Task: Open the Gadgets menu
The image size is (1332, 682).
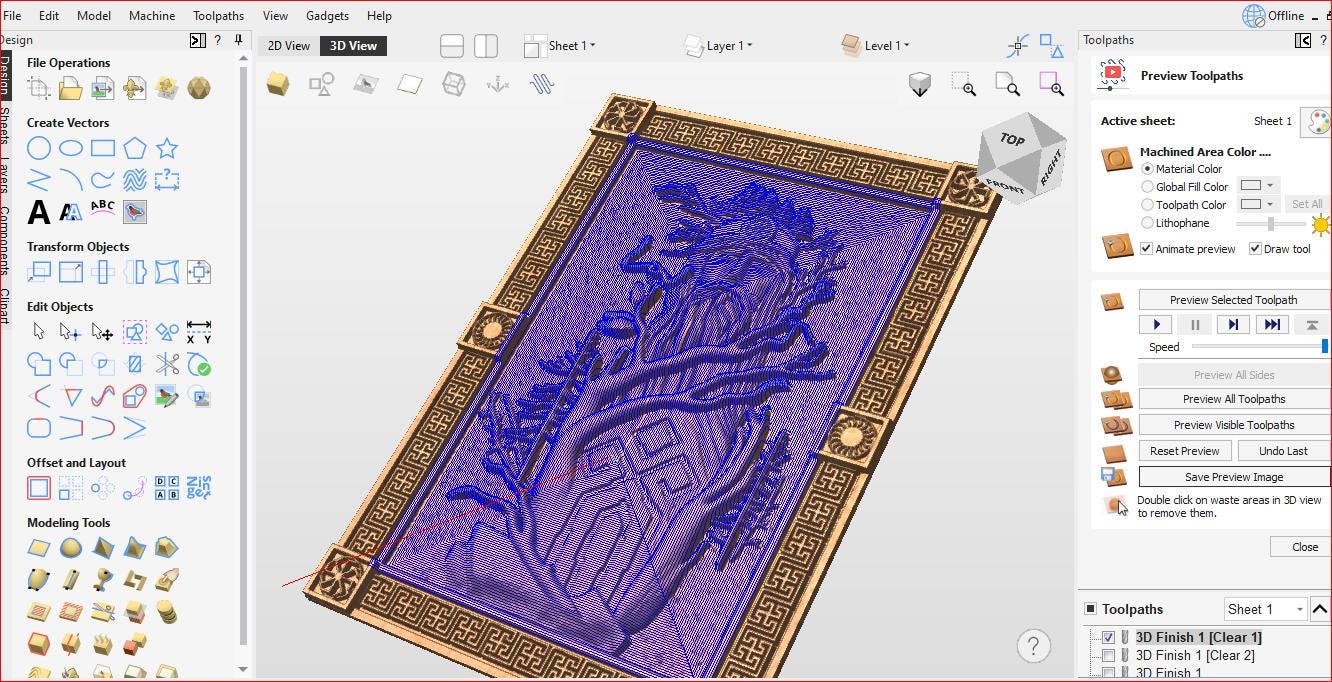Action: [x=327, y=16]
